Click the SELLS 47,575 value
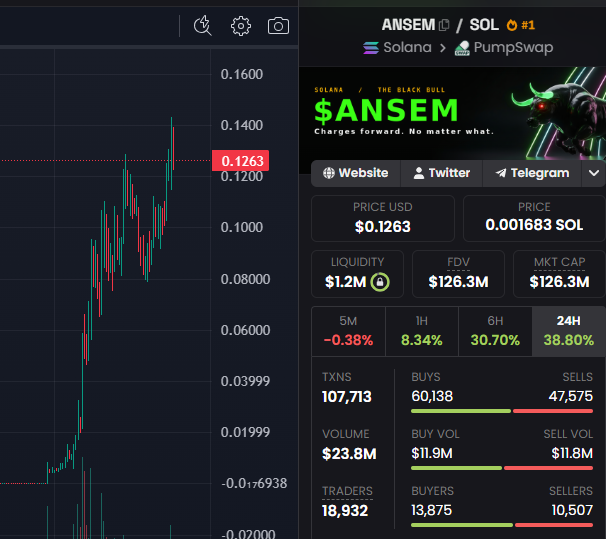Viewport: 606px width, 539px height. tap(570, 396)
